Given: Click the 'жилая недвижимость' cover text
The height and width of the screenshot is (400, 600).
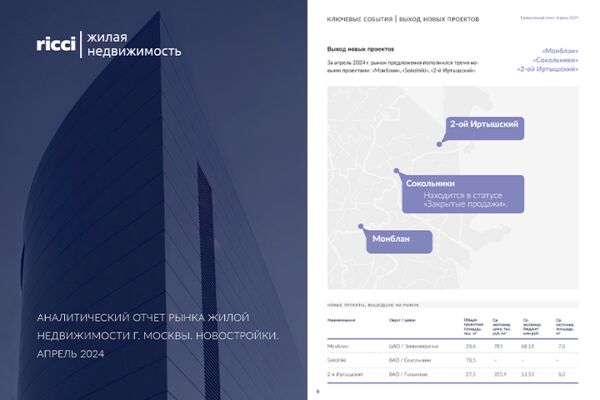Looking at the screenshot, I should (x=134, y=44).
